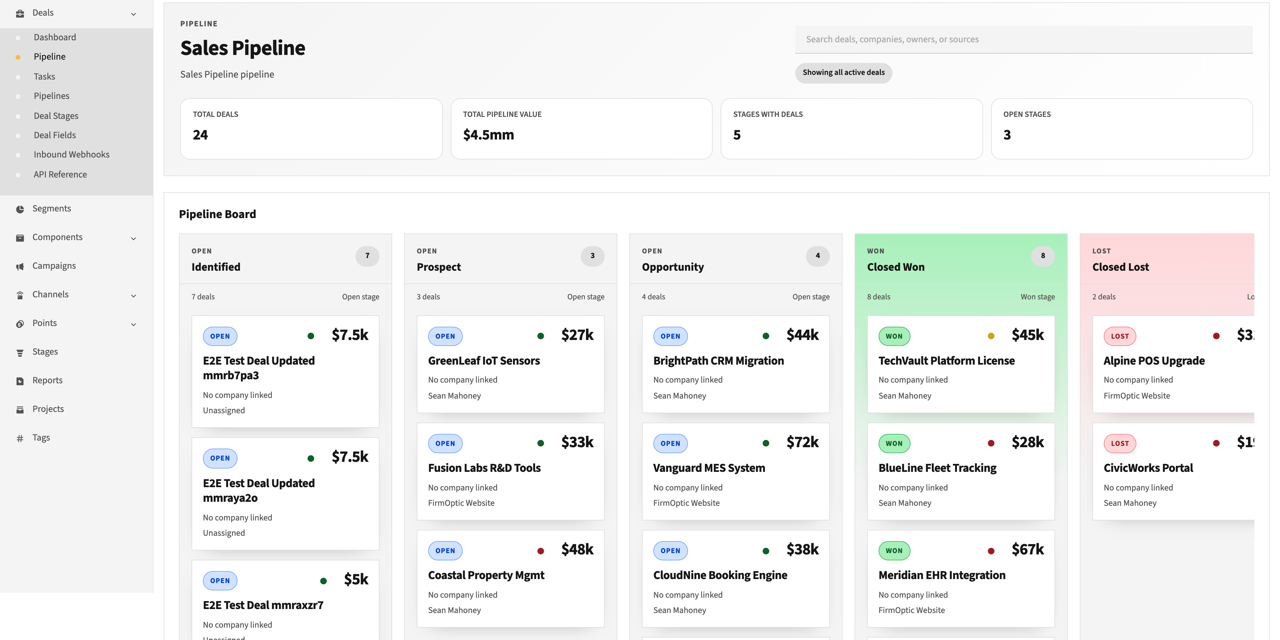Viewport: 1280px width, 640px height.
Task: Expand the Components menu chevron
Action: point(134,238)
